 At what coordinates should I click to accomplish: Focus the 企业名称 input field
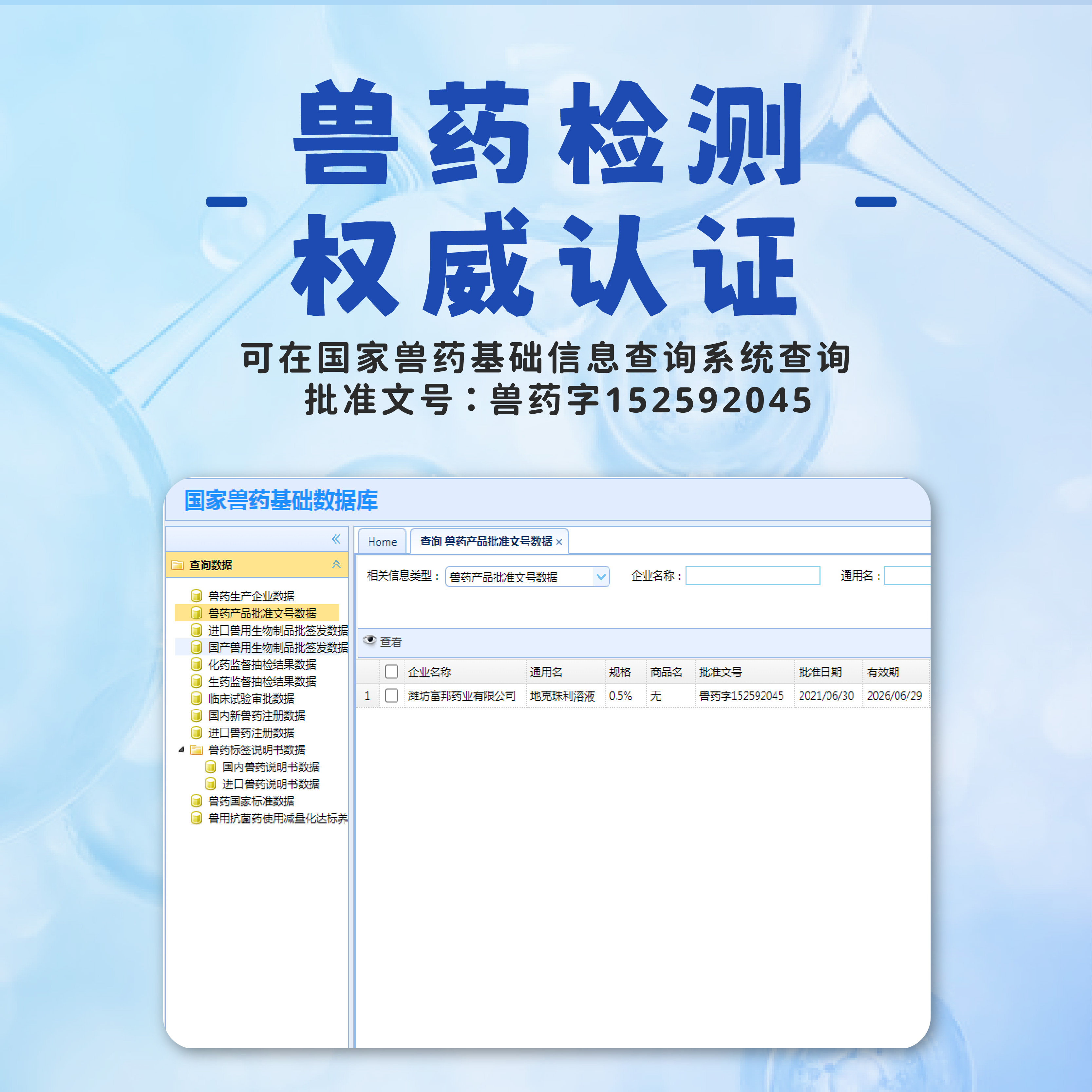click(x=752, y=575)
